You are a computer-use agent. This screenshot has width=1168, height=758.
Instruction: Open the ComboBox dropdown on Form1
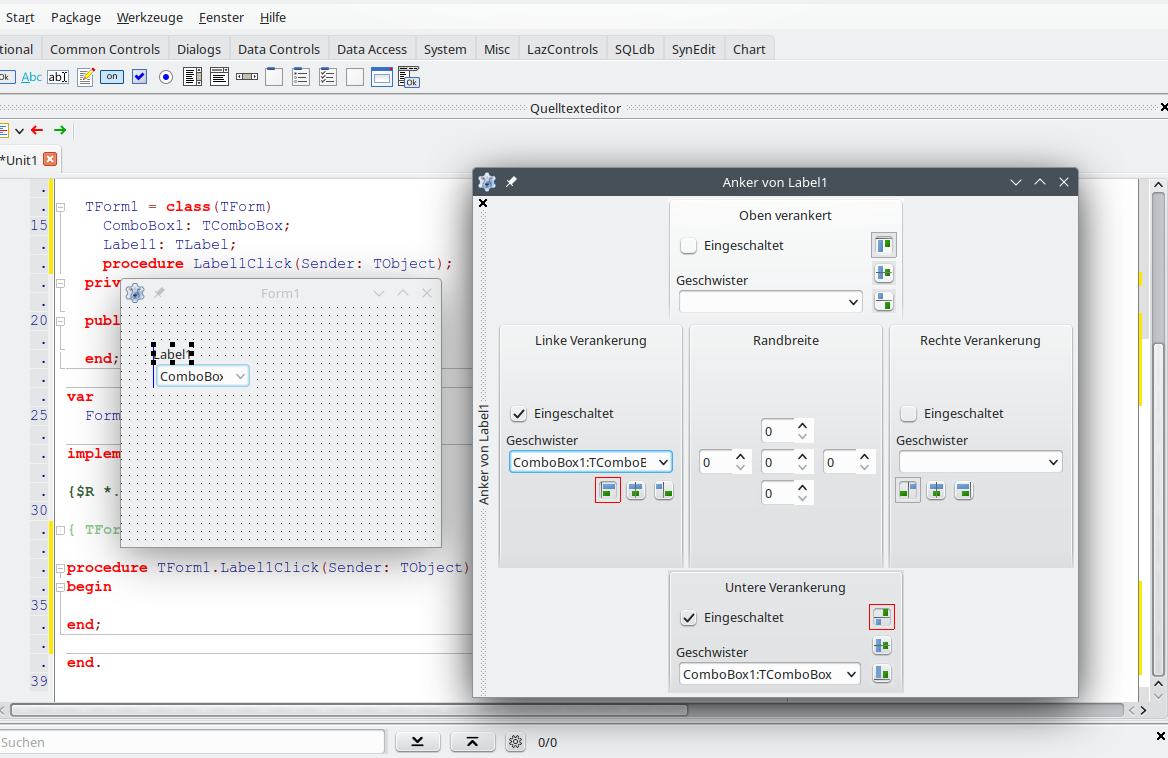click(x=240, y=377)
